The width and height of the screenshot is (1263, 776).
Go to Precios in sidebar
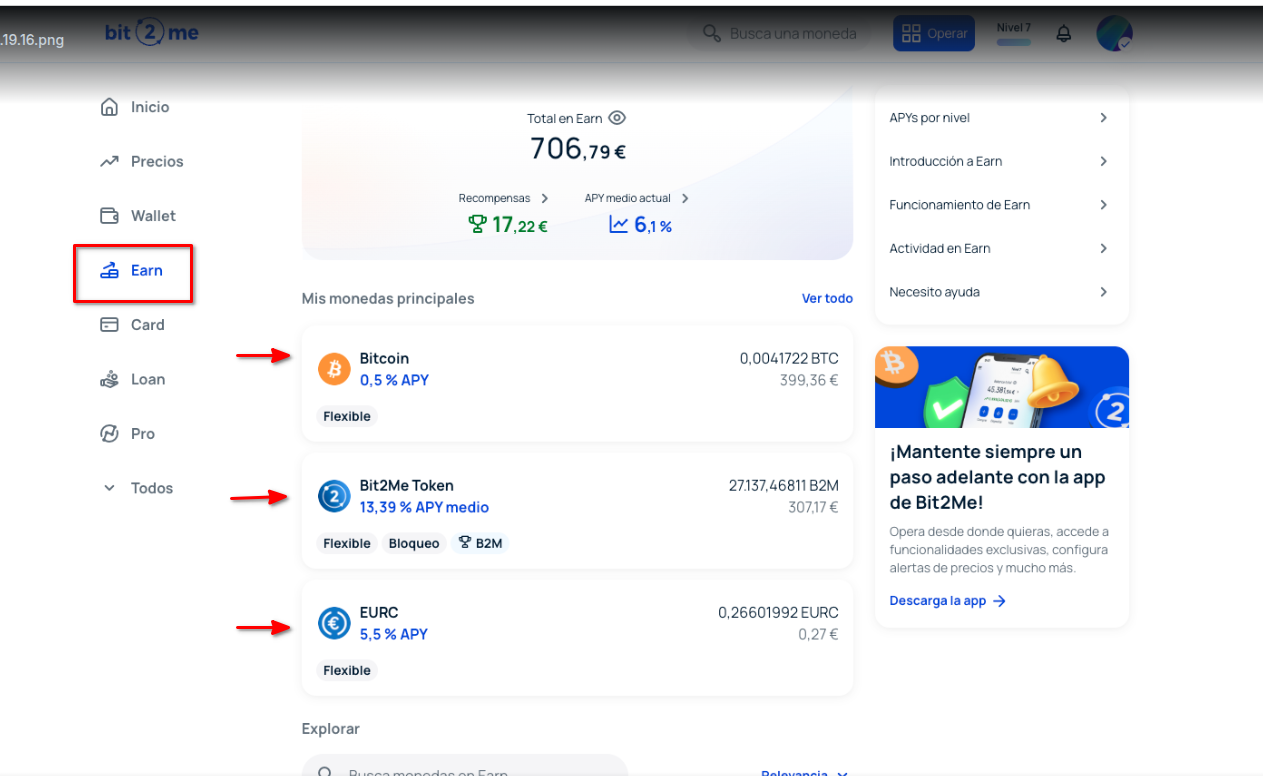click(x=157, y=161)
